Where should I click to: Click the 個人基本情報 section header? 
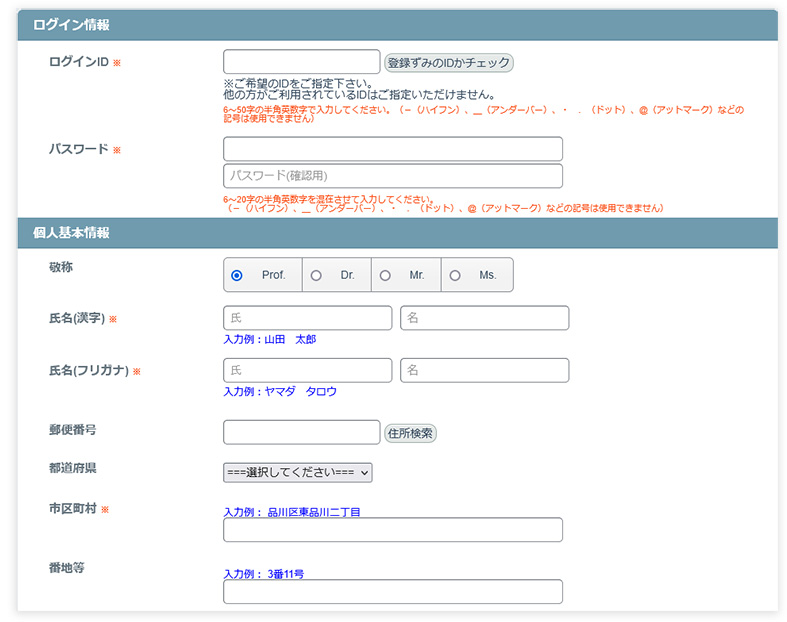coord(72,232)
